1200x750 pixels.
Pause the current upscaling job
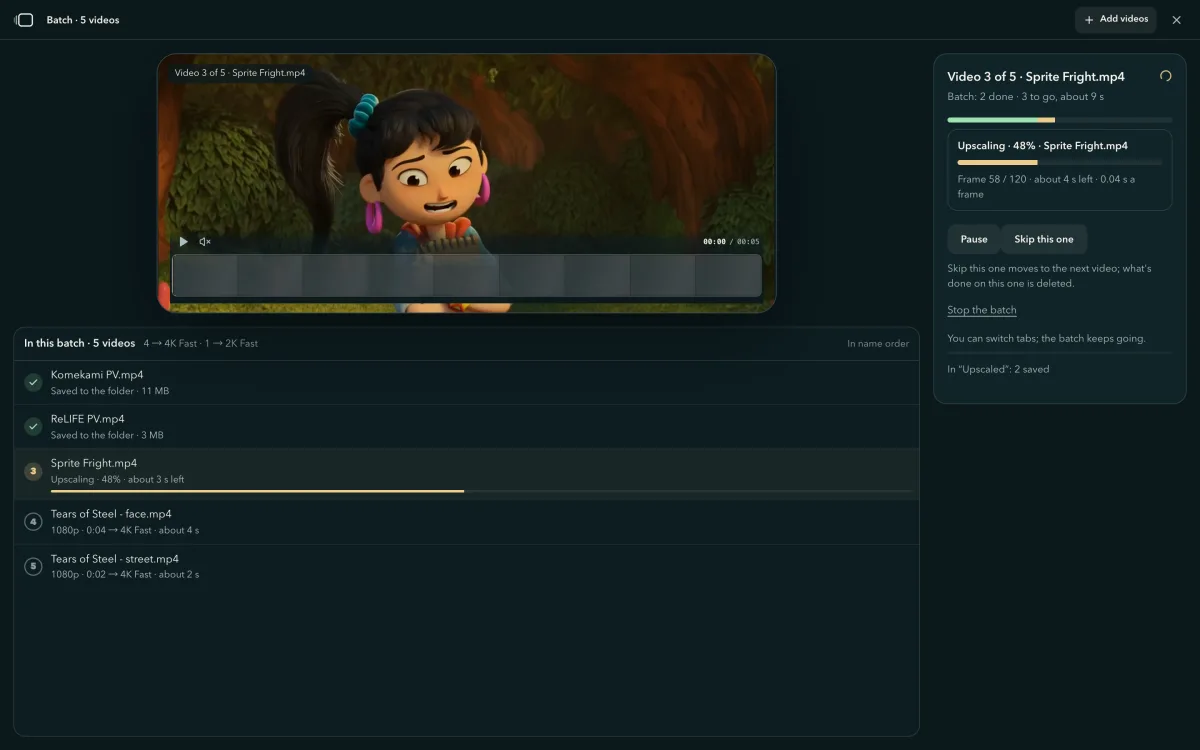(974, 239)
